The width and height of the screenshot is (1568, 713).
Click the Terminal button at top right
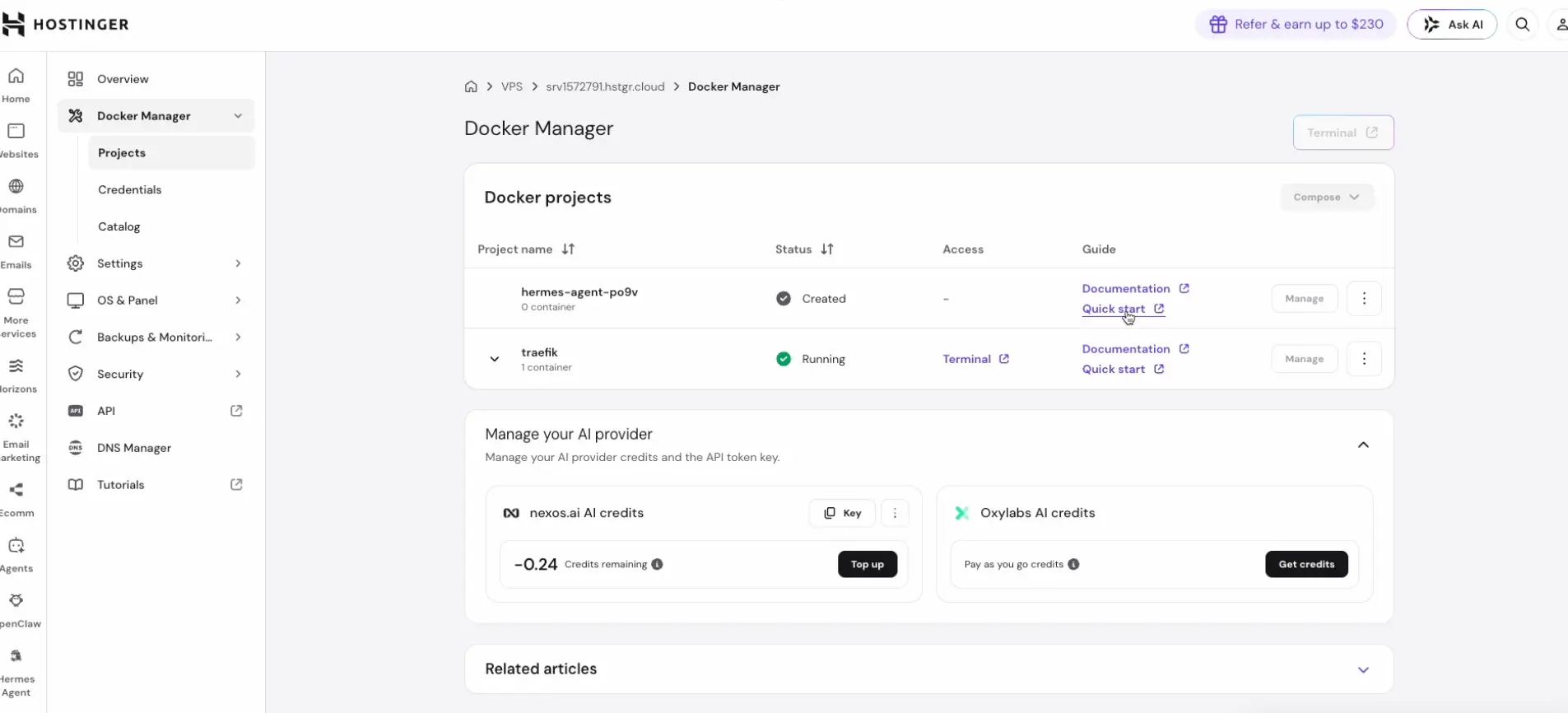[x=1343, y=133]
